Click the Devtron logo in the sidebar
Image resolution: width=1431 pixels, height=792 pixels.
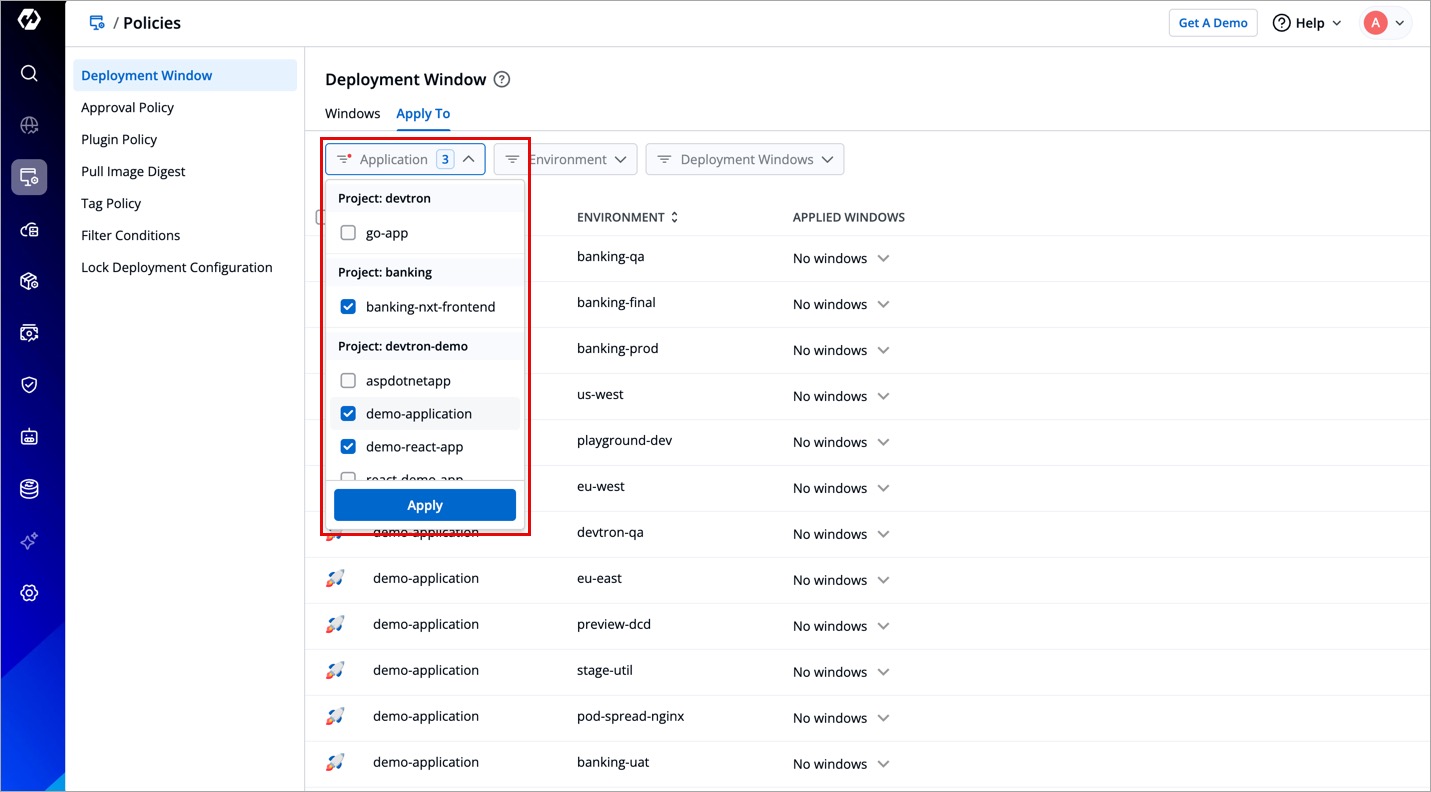29,21
